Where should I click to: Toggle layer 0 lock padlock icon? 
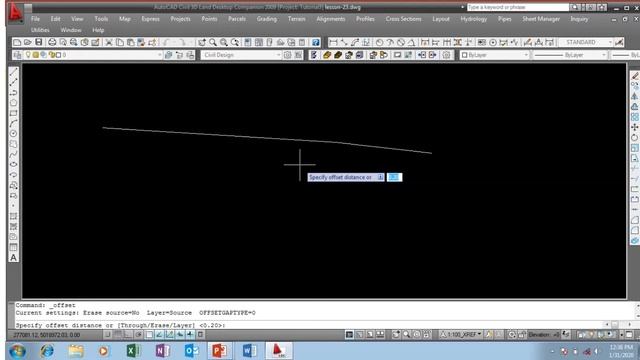coord(52,55)
